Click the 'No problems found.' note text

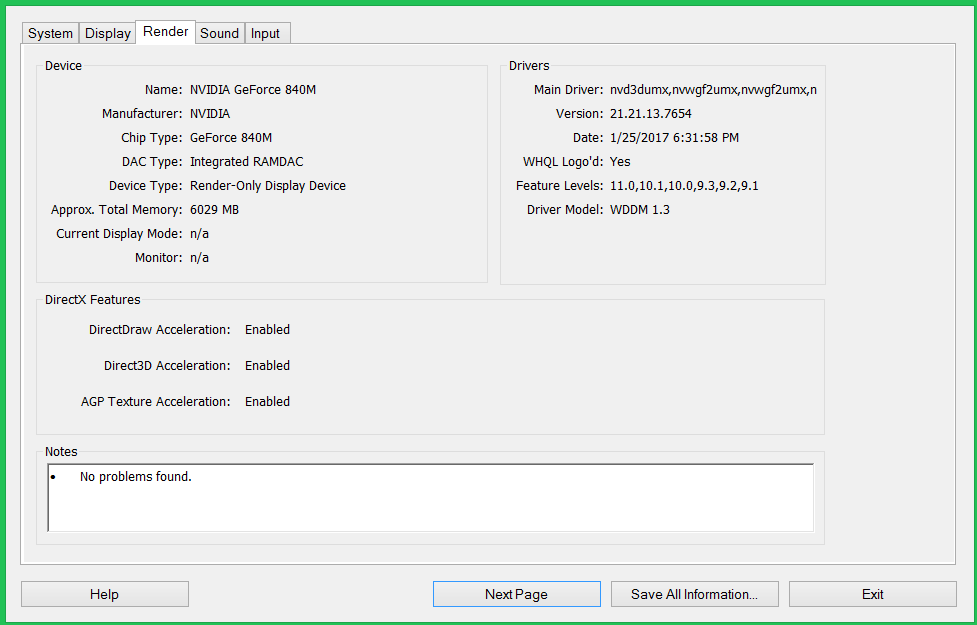(x=135, y=477)
